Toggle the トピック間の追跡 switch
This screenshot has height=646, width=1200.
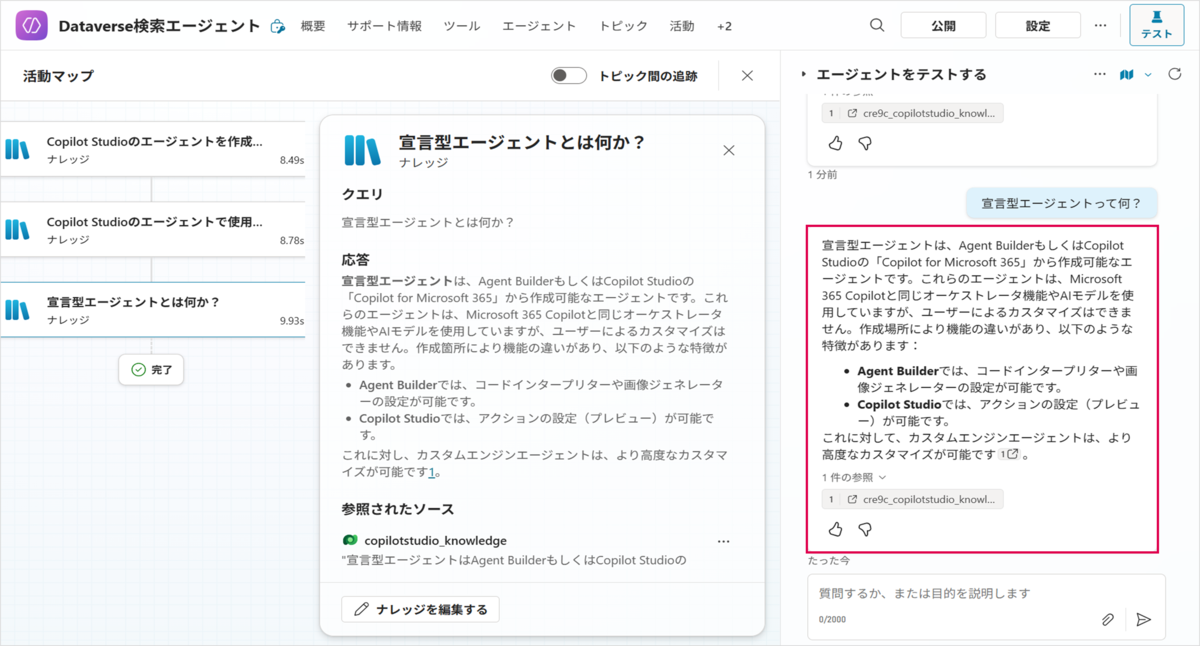[569, 76]
